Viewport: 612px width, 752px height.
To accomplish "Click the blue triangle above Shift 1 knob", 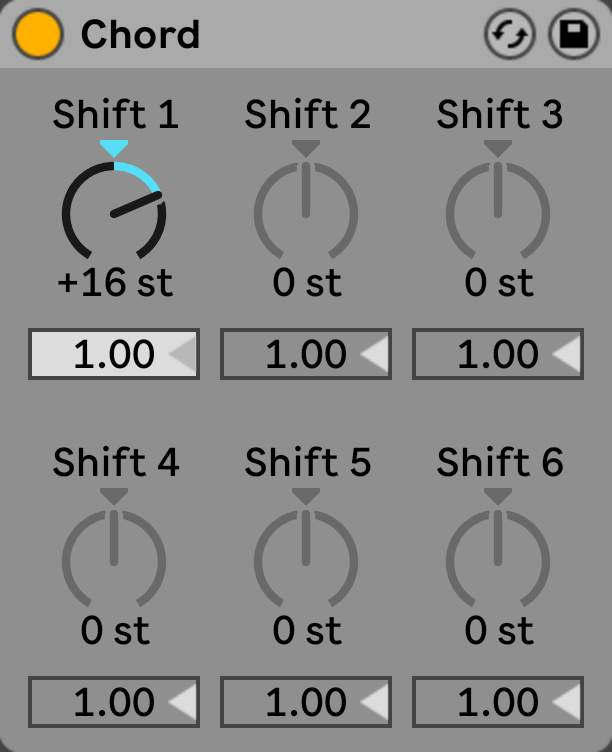I will coord(114,149).
